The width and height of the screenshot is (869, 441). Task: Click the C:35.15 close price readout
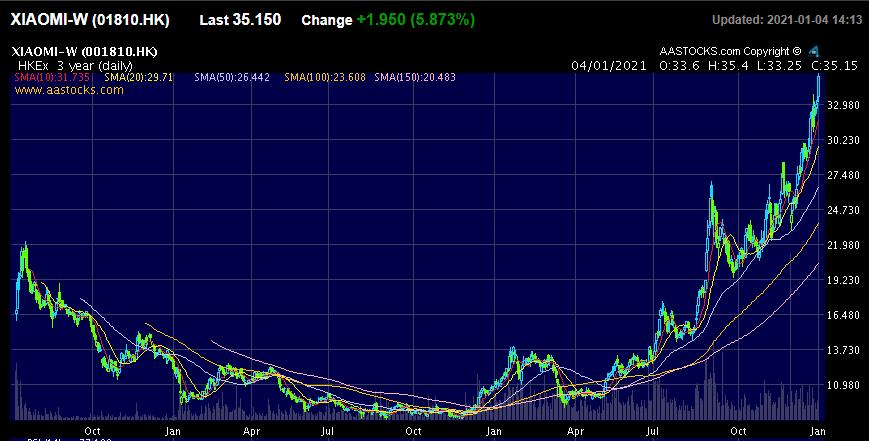click(x=836, y=65)
